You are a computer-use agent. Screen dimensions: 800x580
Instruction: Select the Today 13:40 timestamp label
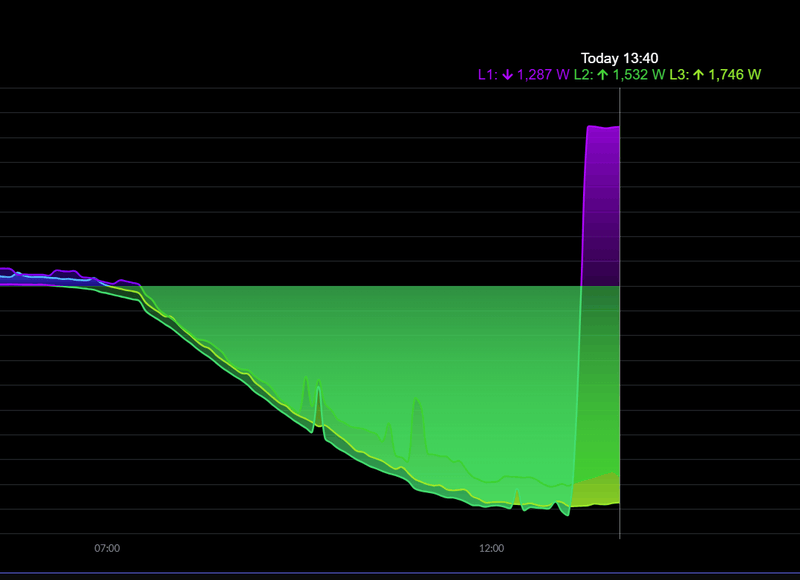(x=619, y=58)
